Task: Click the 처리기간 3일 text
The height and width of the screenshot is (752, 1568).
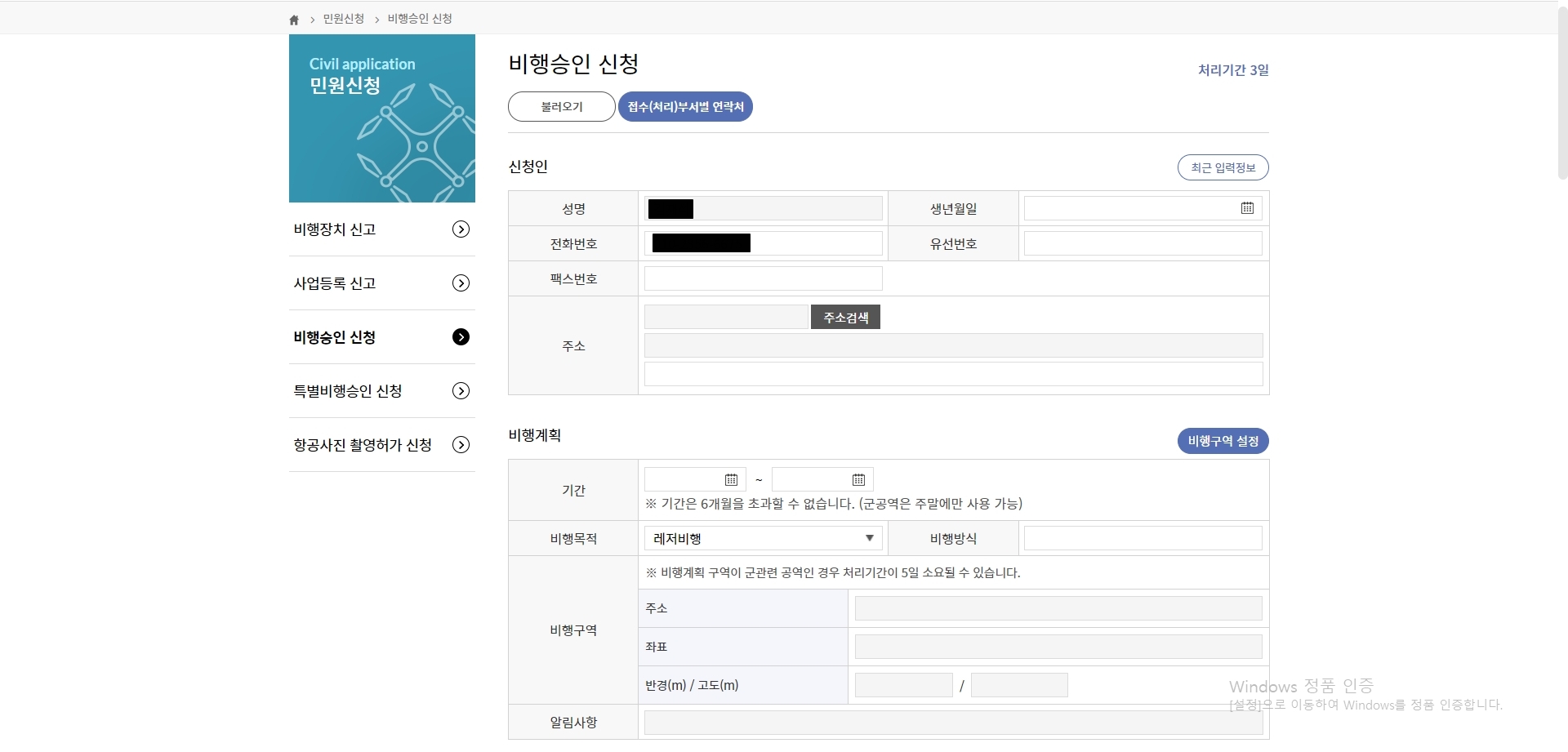Action: (x=1233, y=70)
